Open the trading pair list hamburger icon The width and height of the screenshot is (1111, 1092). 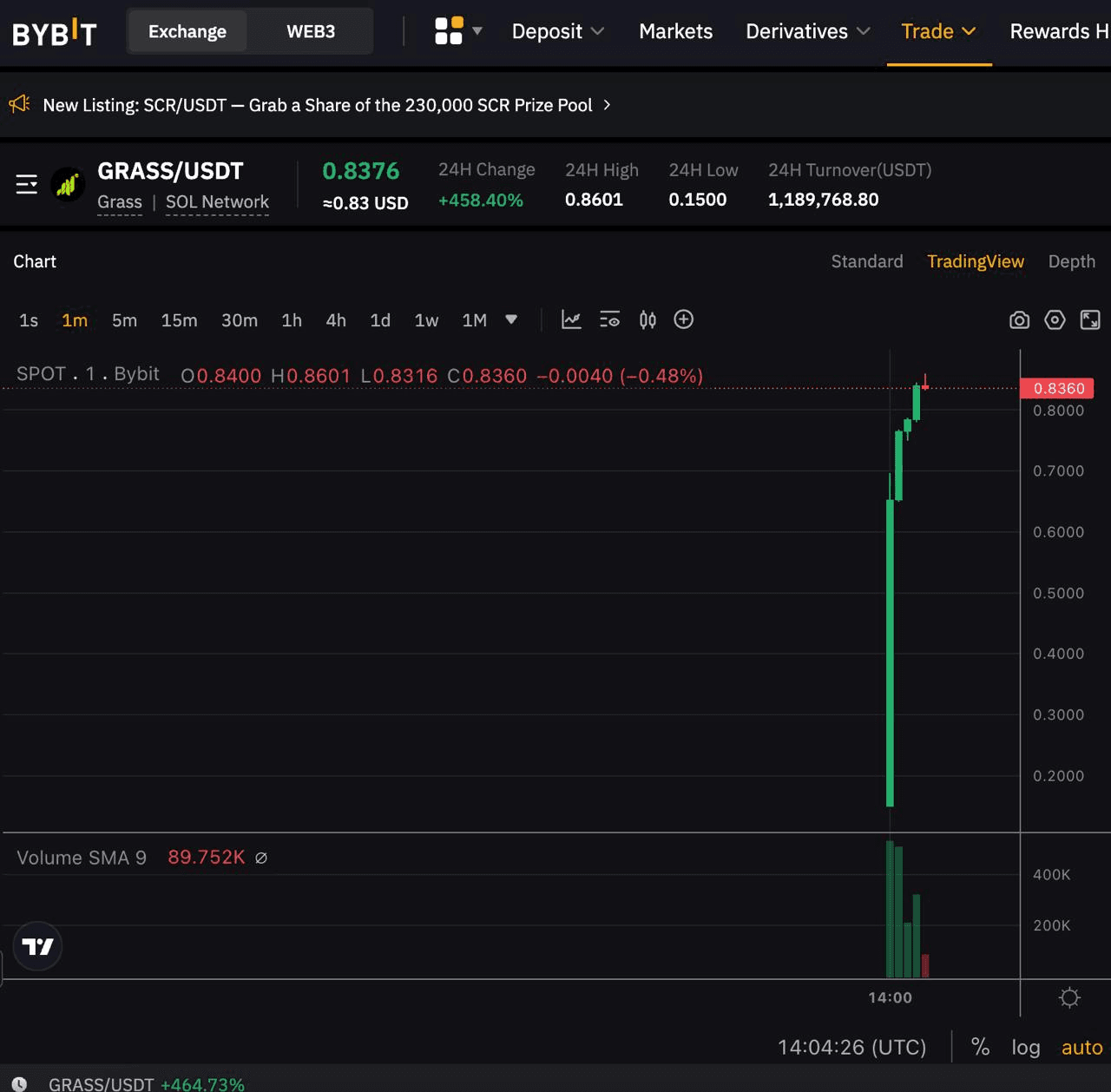pos(27,184)
